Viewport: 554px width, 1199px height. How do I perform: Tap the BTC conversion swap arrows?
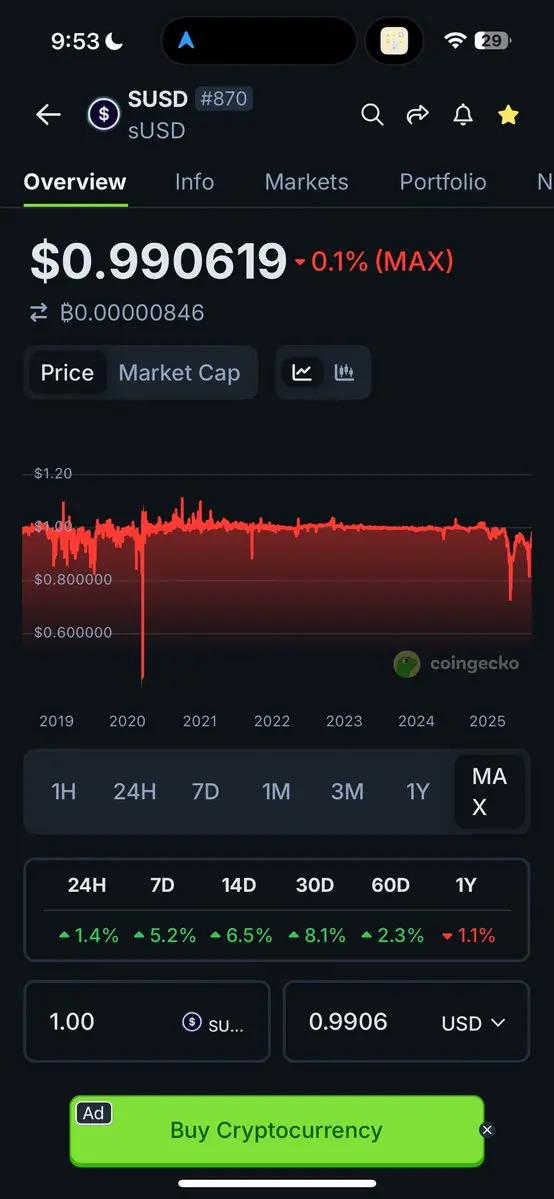(x=38, y=313)
